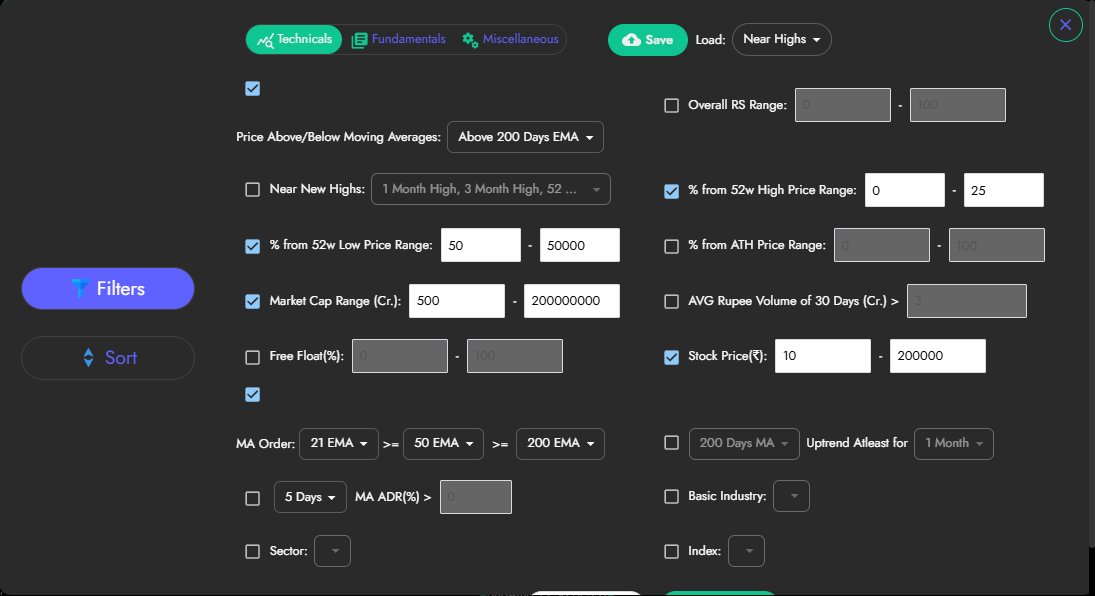Screen dimensions: 1095x596
Task: Open the 1 Month uptrend duration dropdown
Action: click(954, 444)
